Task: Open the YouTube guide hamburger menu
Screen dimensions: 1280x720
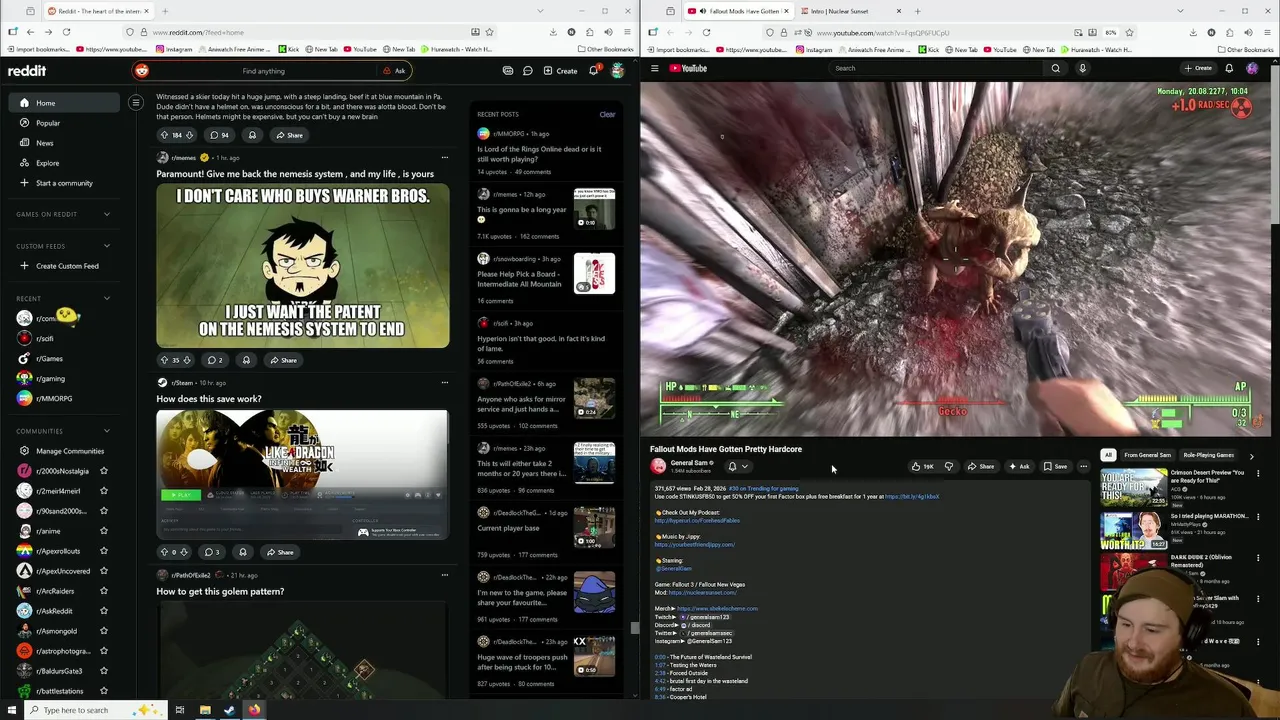Action: point(655,68)
